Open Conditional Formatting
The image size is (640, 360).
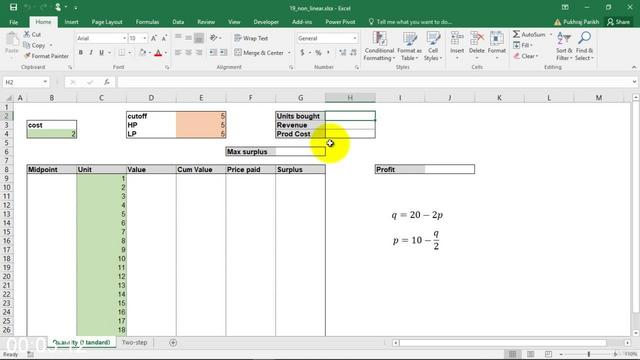(x=379, y=46)
